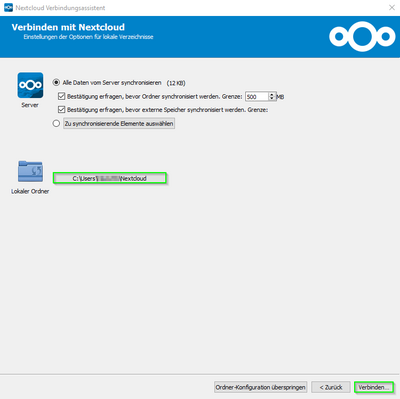Viewport: 400px width, 399px height.
Task: Click the Nextcloud app icon in title bar
Action: point(8,8)
